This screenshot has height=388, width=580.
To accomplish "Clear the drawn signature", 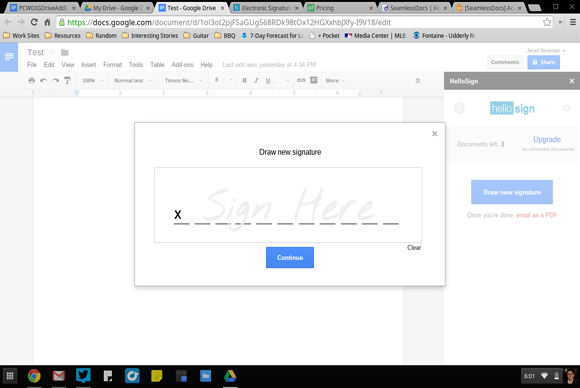I will point(414,247).
